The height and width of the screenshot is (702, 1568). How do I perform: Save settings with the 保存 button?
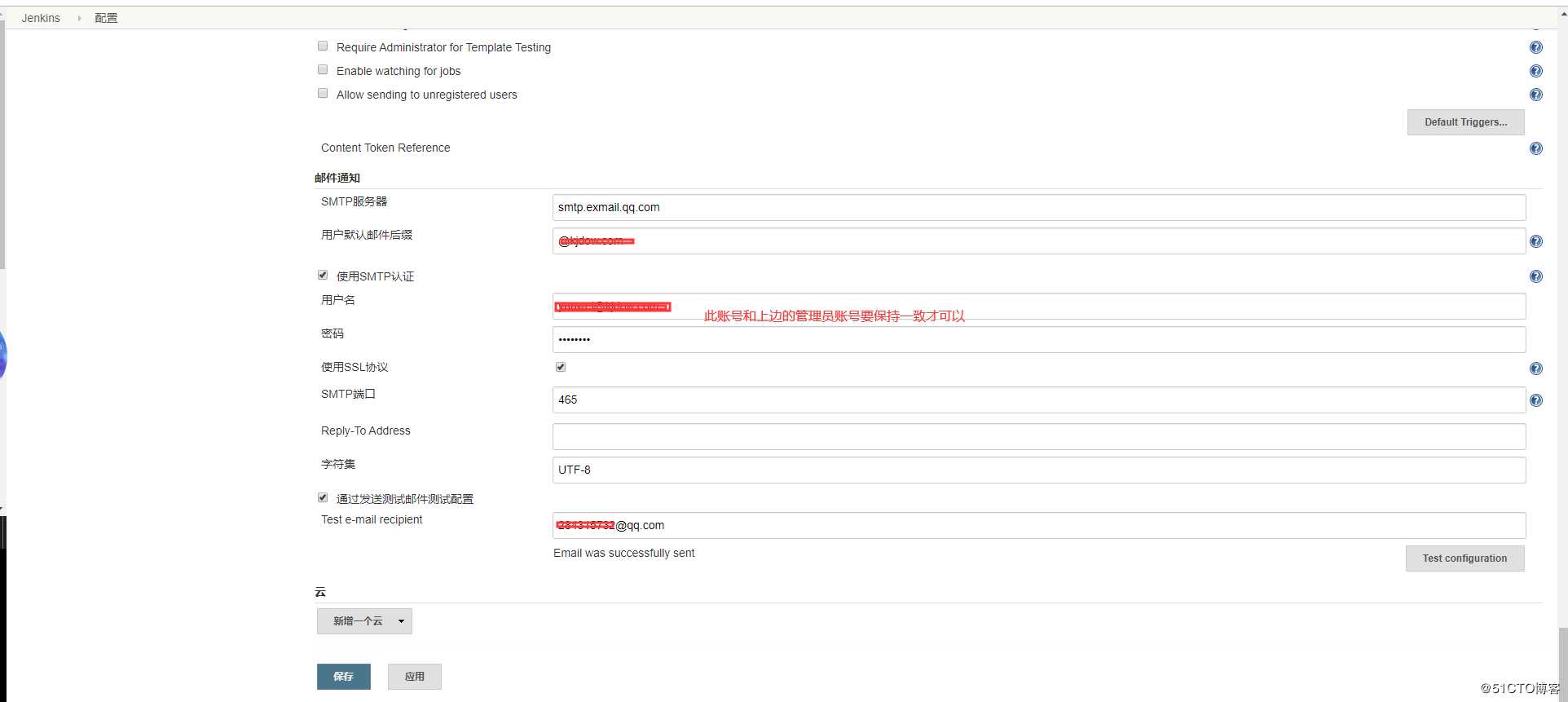click(344, 677)
